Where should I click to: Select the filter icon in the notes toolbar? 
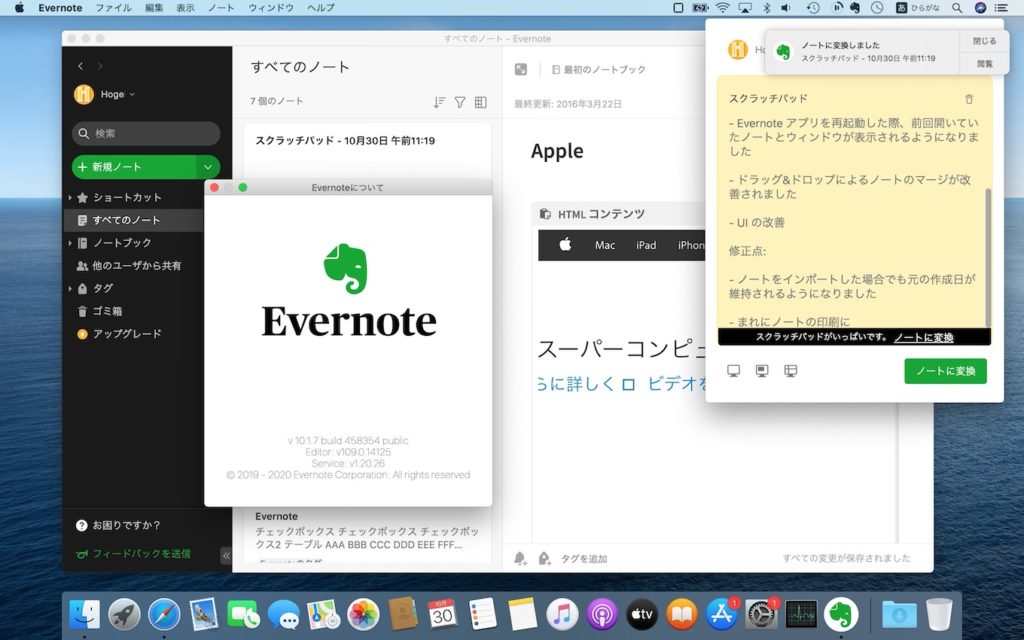460,102
